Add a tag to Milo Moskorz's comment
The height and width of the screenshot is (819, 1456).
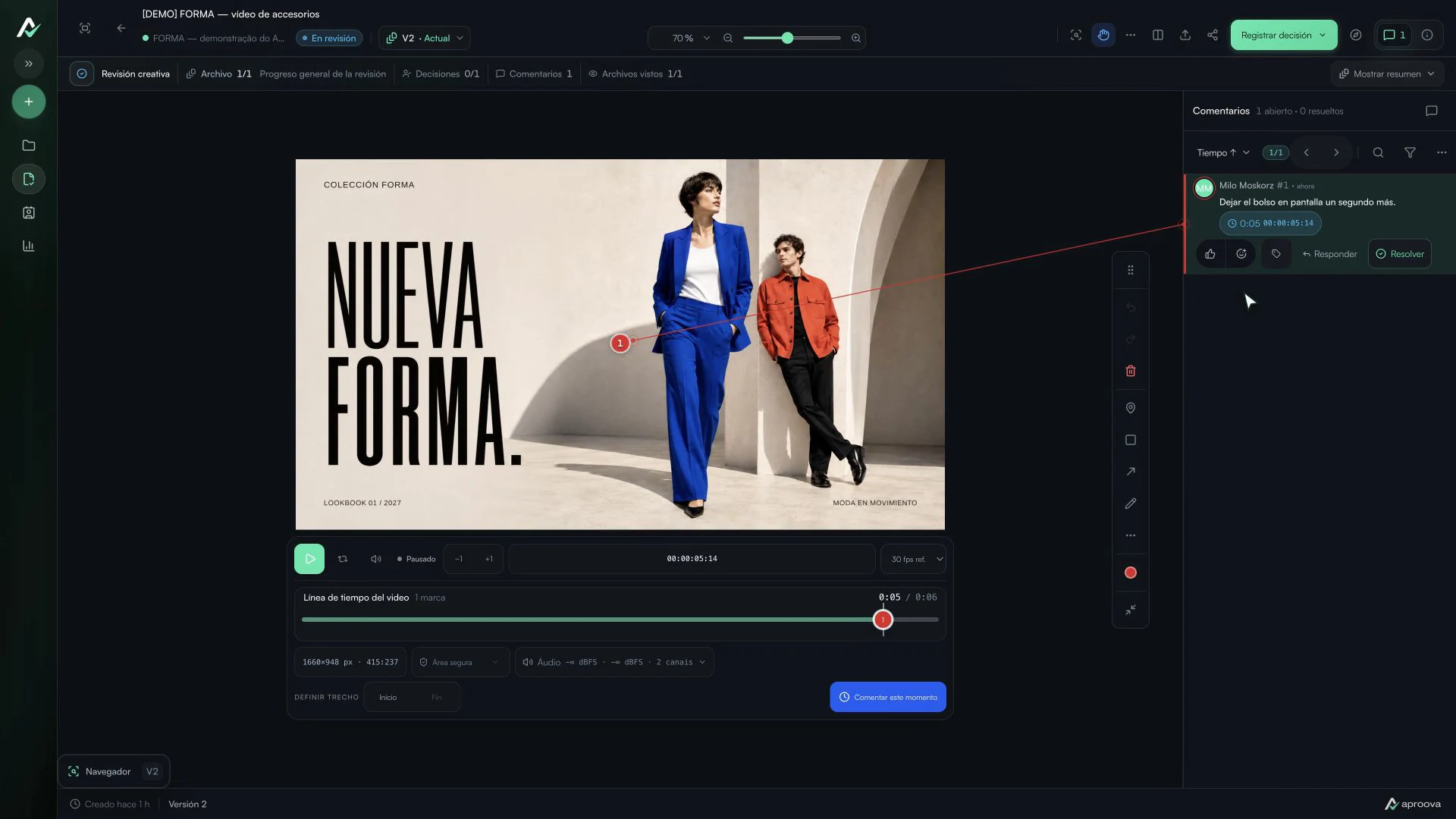1276,254
